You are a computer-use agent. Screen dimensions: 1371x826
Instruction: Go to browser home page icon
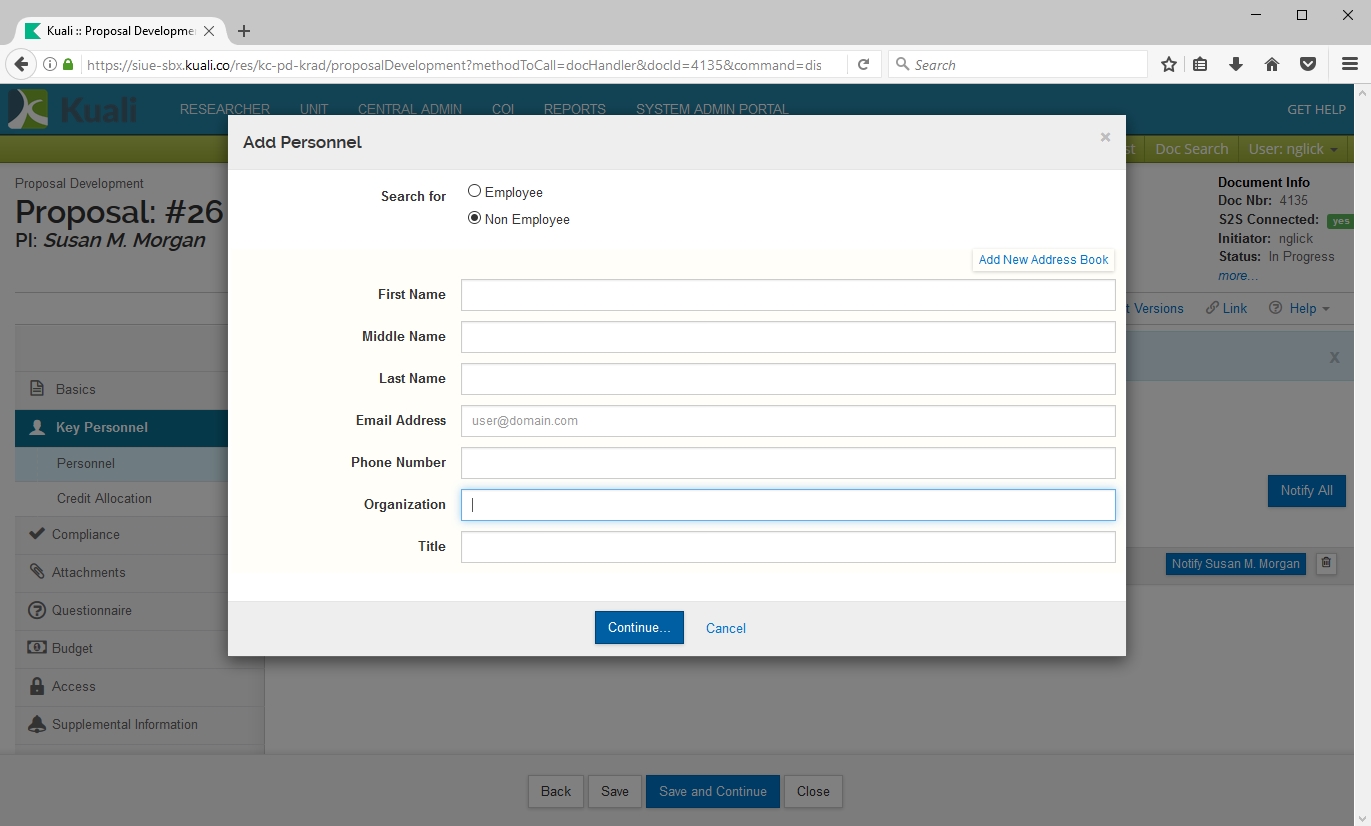pos(1272,65)
